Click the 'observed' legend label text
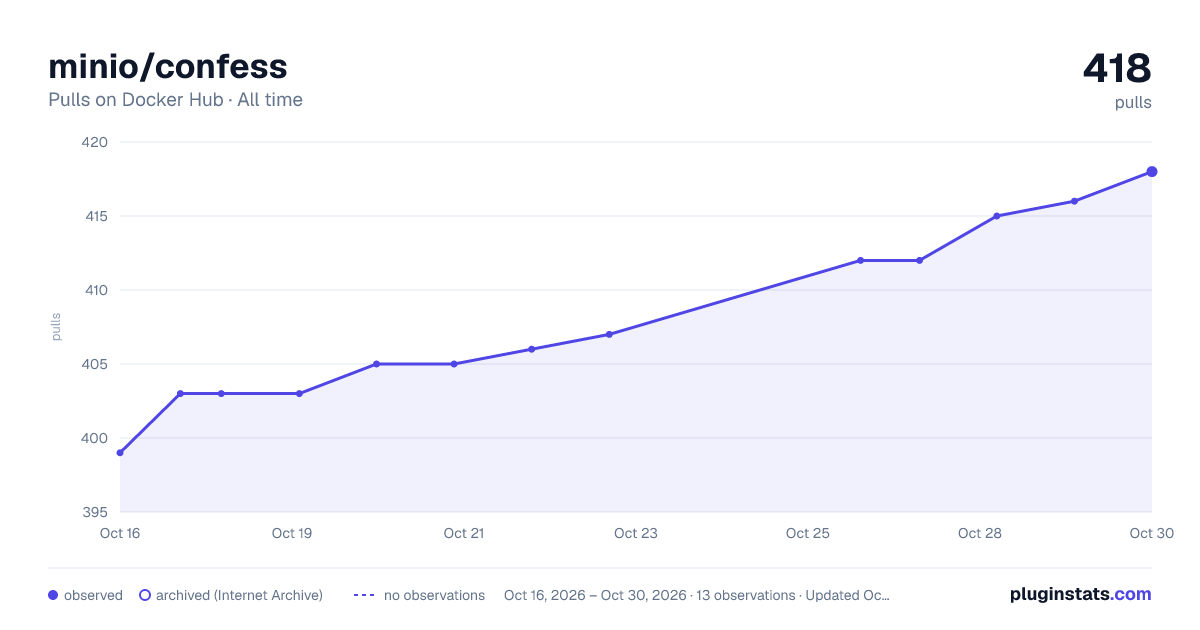Viewport: 1200px width, 630px height. [x=93, y=595]
